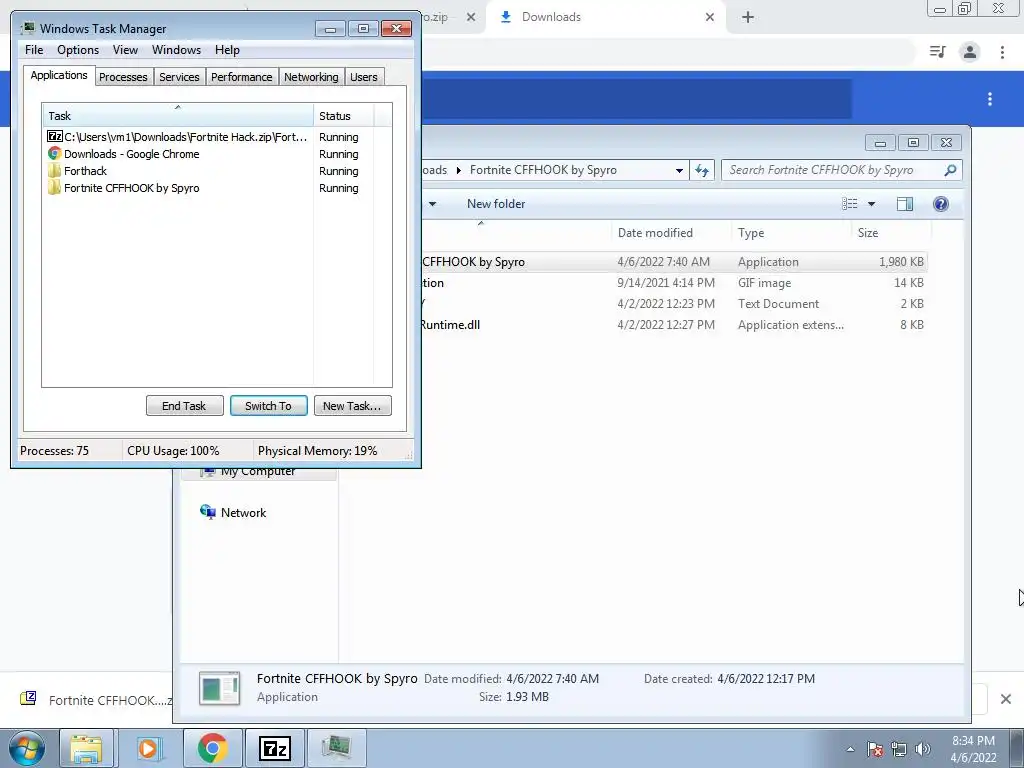This screenshot has height=768, width=1024.
Task: Open the File menu in Task Manager
Action: click(34, 50)
